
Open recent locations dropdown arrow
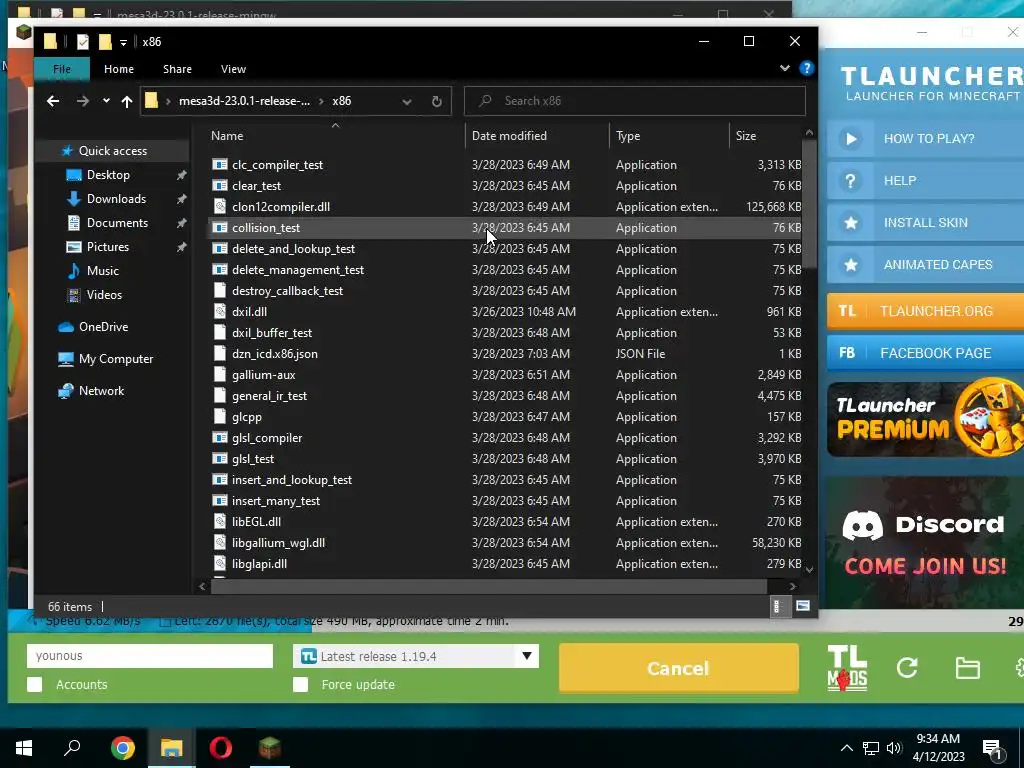click(106, 101)
